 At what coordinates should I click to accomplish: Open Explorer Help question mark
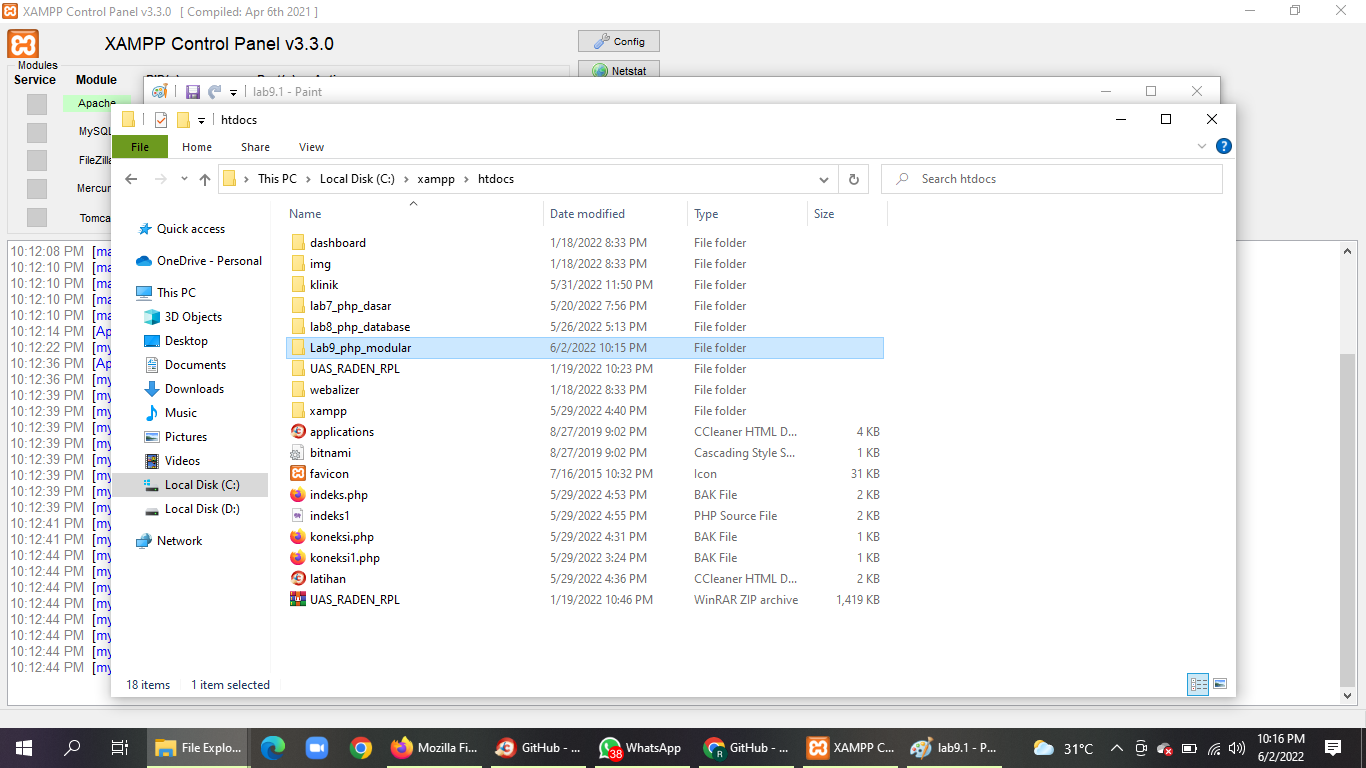1223,146
